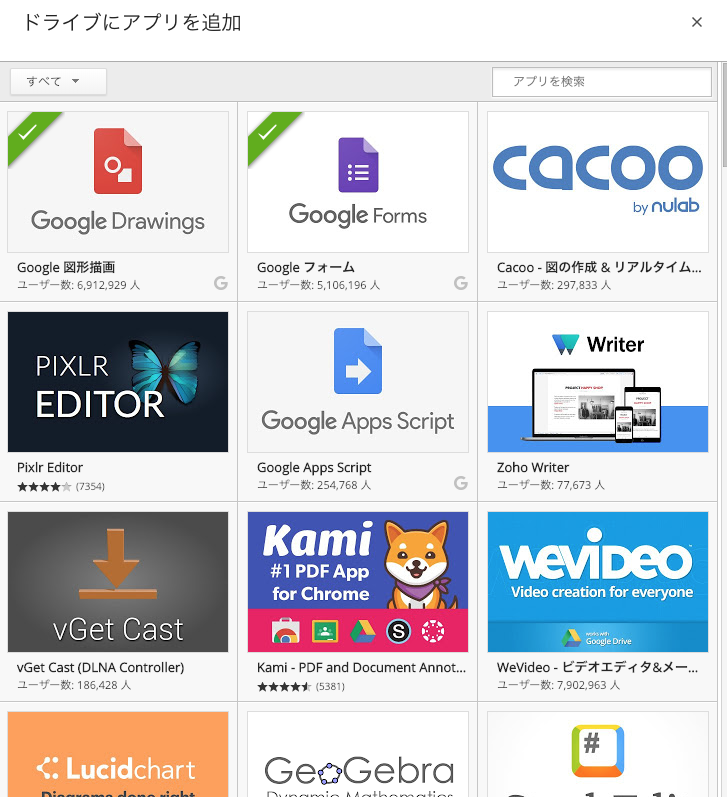Click the ユーザー数: 186,428 人 text
727x797 pixels.
[74, 685]
